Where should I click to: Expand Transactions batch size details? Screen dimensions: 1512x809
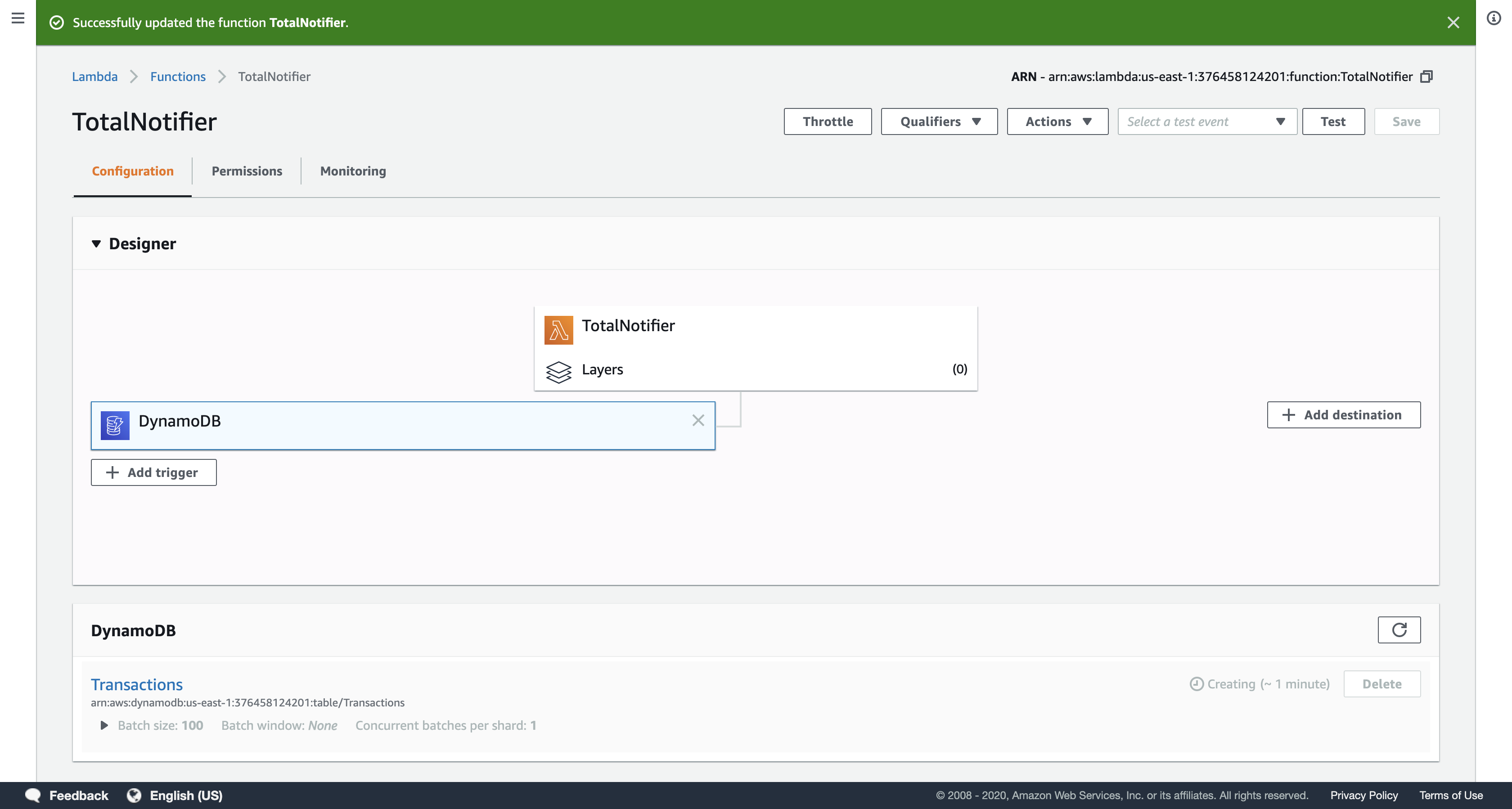click(104, 725)
